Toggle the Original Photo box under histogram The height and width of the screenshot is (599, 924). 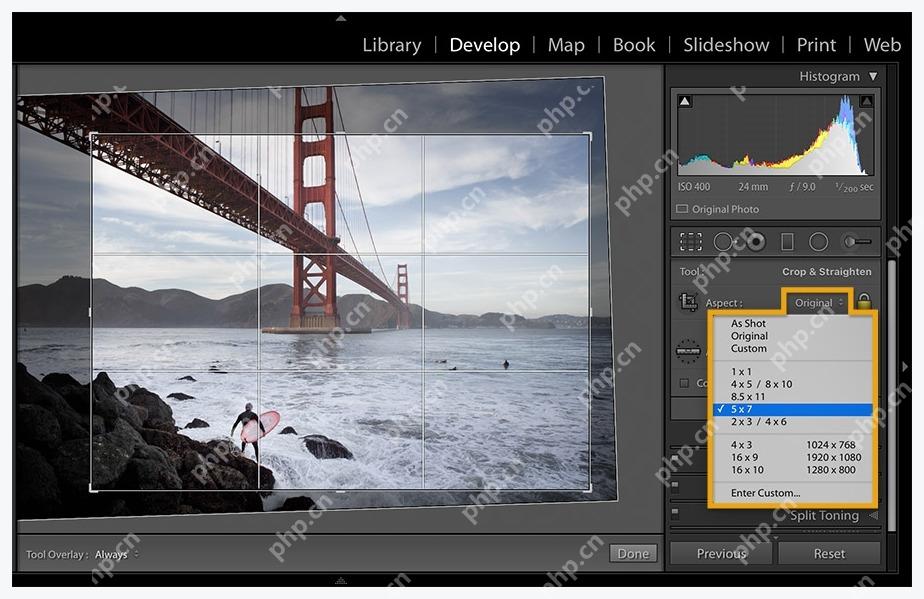(682, 209)
